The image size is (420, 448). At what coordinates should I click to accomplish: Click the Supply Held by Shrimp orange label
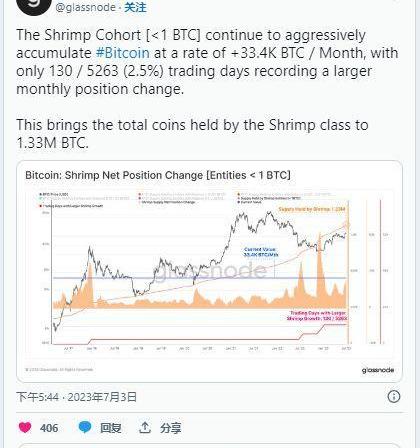tap(312, 209)
